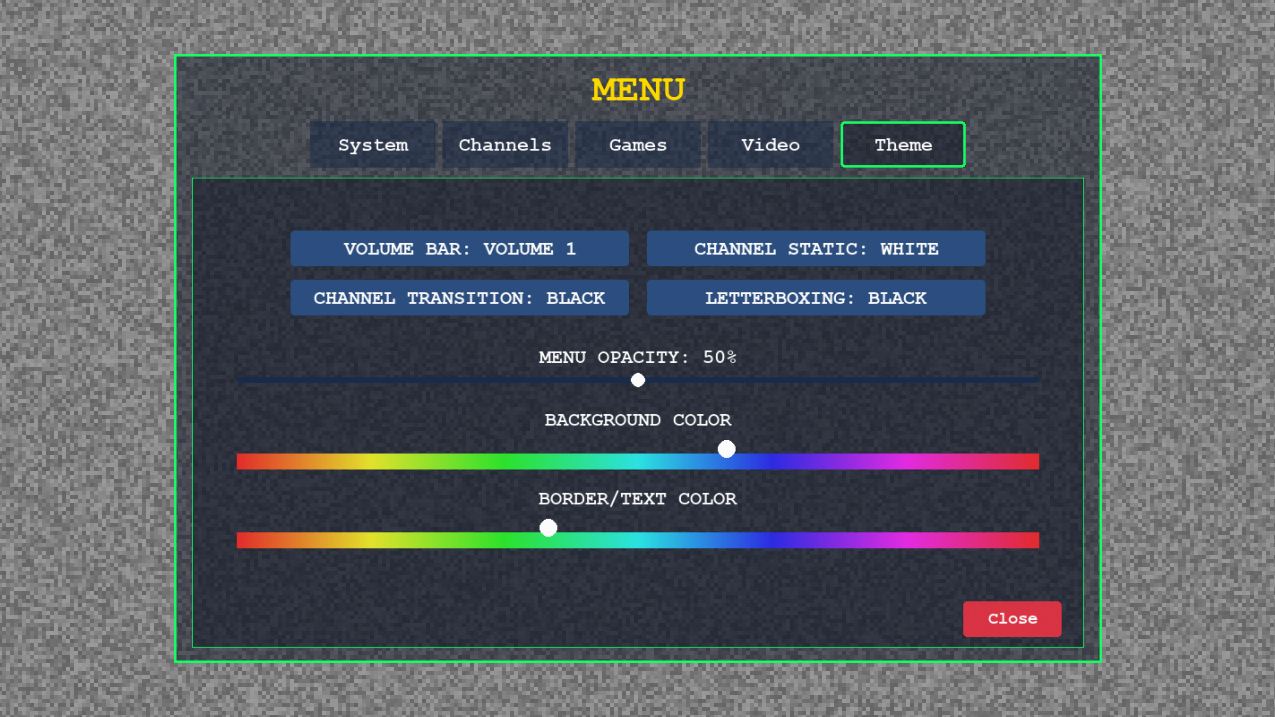1275x717 pixels.
Task: Toggle the Channel Transition color button
Action: [x=460, y=298]
